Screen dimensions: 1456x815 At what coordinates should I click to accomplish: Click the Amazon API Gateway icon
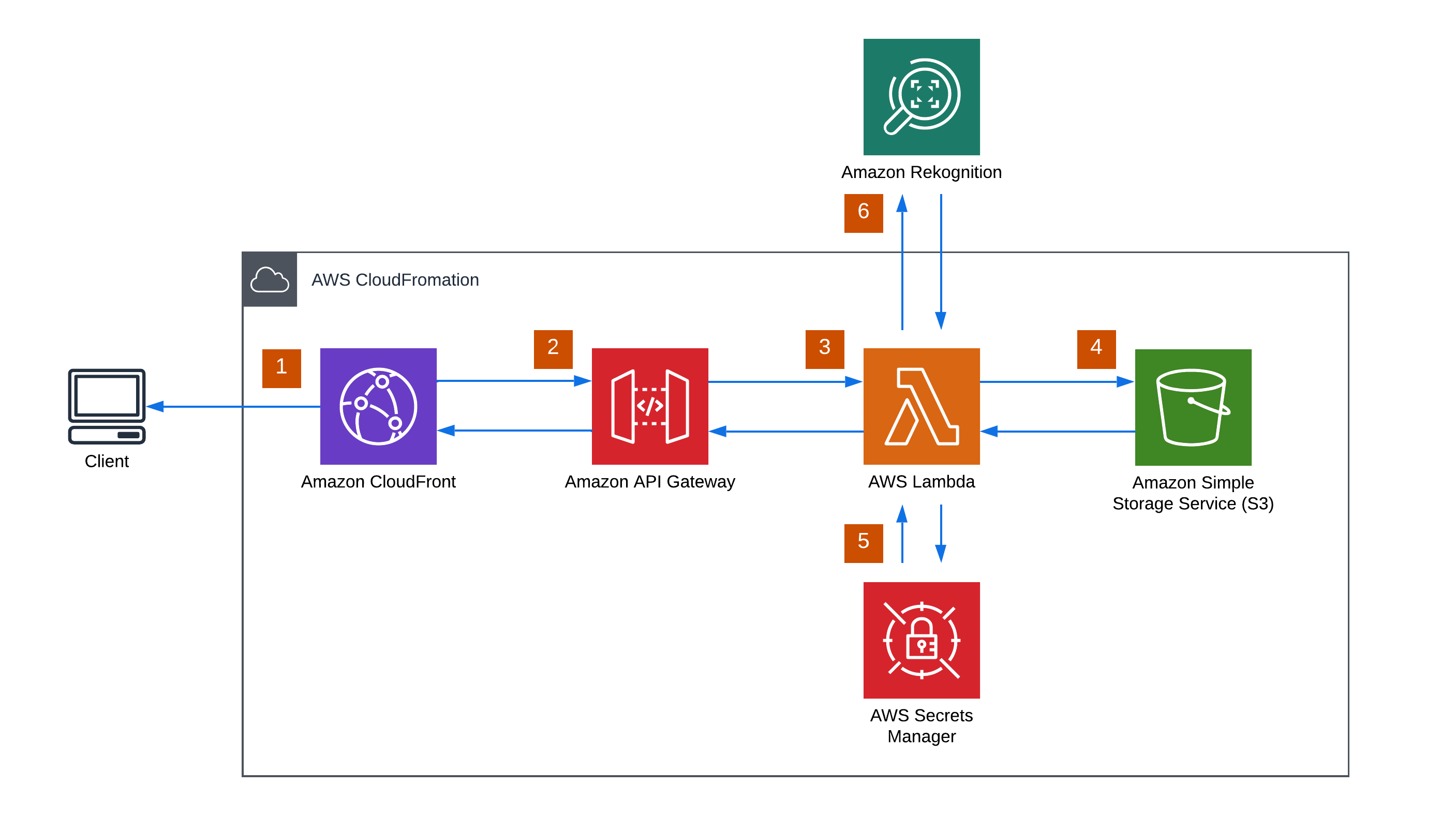tap(649, 406)
